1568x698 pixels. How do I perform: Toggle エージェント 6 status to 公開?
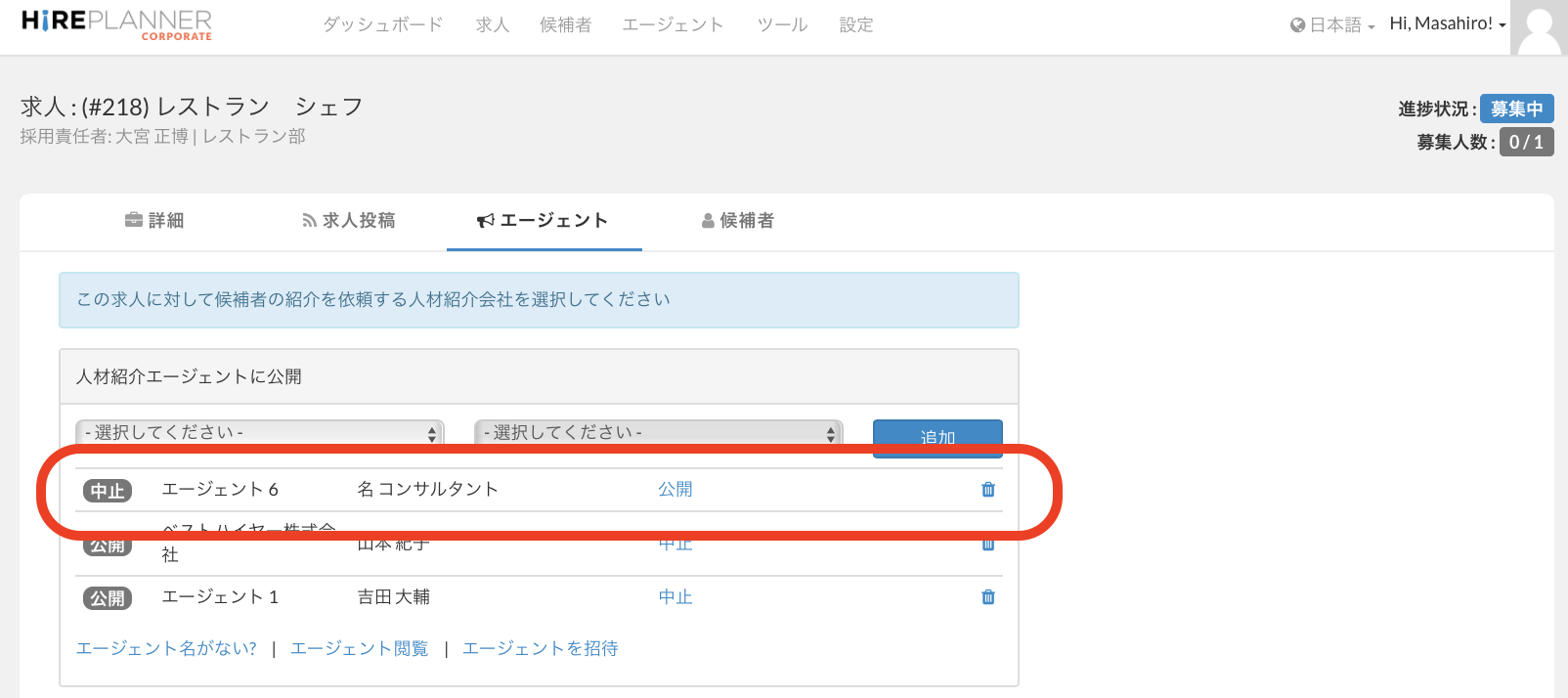pos(675,489)
